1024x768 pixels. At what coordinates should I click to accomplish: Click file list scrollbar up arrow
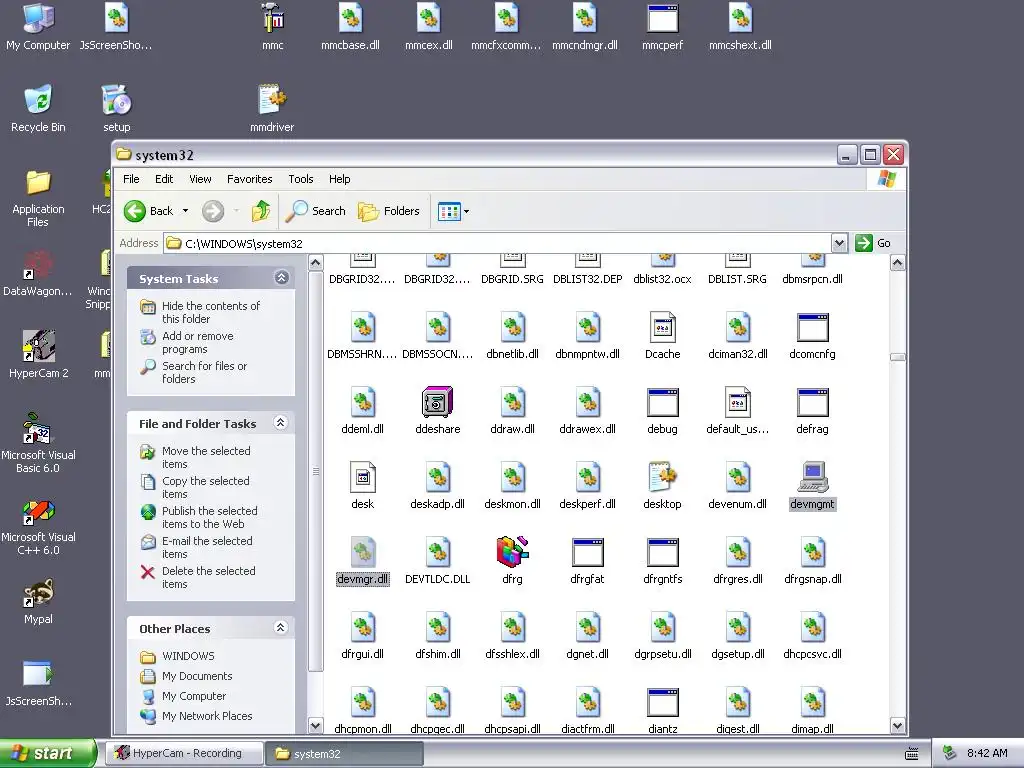897,263
